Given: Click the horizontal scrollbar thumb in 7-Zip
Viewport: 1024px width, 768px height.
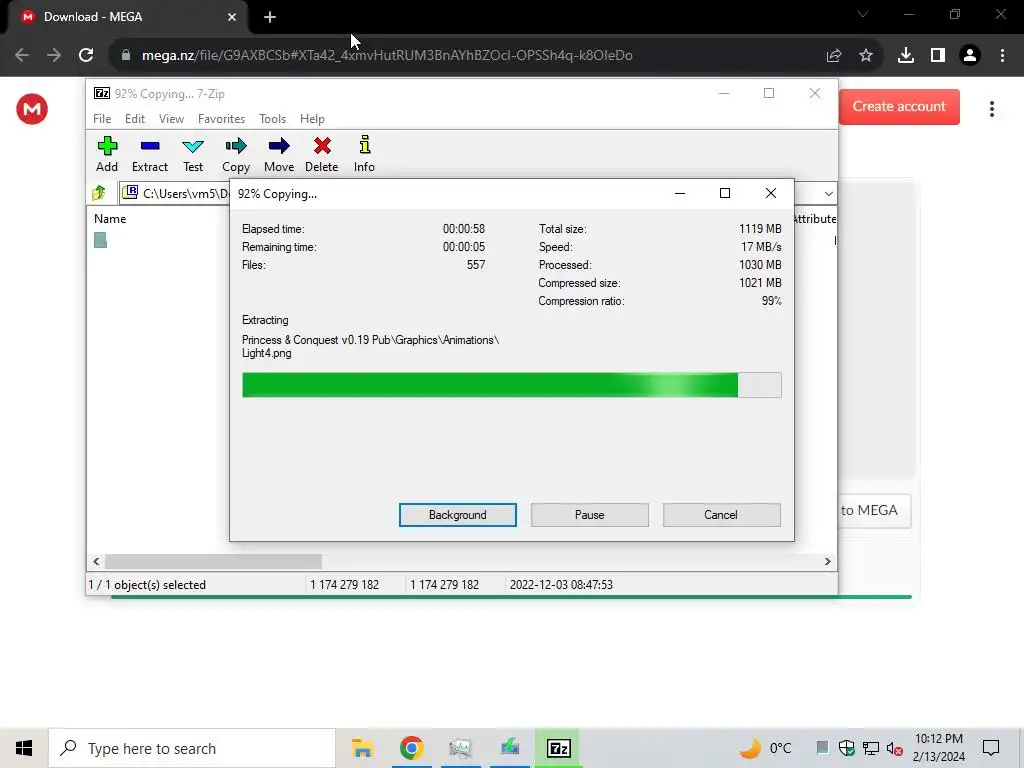Looking at the screenshot, I should click(x=213, y=562).
